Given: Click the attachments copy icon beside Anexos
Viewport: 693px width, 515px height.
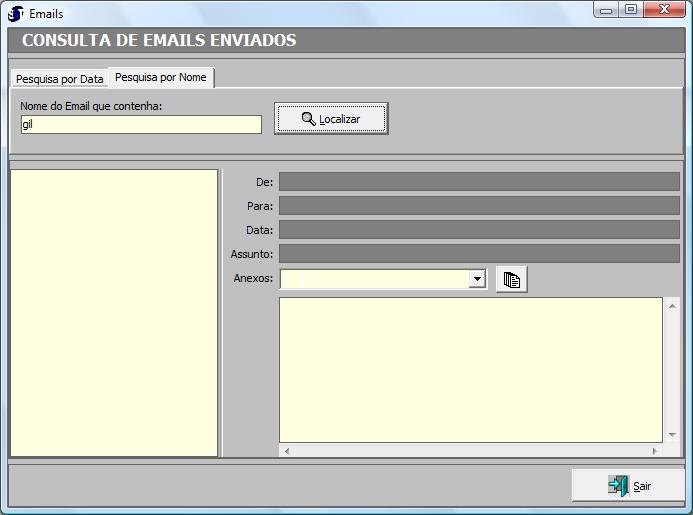Looking at the screenshot, I should click(x=512, y=280).
